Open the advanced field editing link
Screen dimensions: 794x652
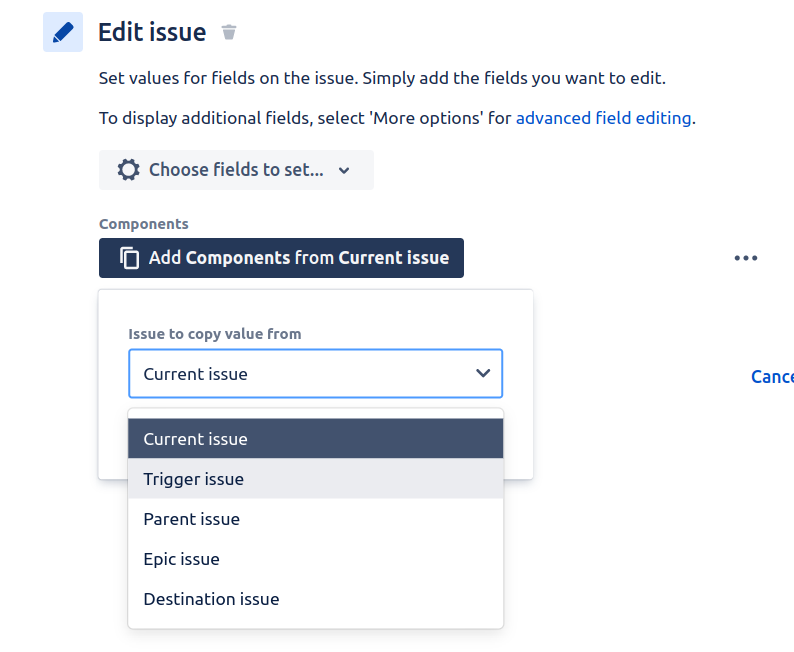[604, 118]
